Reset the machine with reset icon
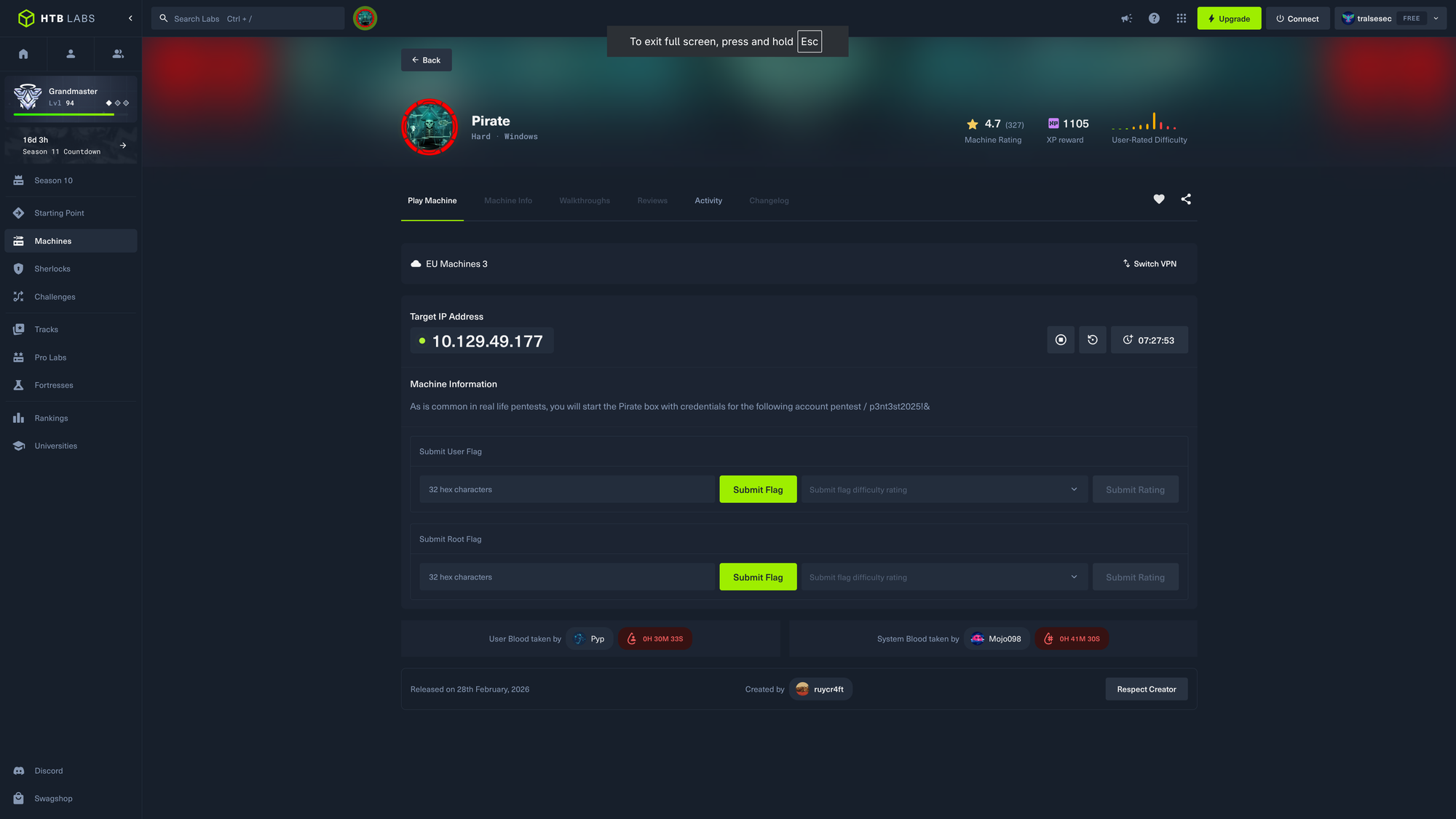The width and height of the screenshot is (1456, 819). click(1093, 340)
